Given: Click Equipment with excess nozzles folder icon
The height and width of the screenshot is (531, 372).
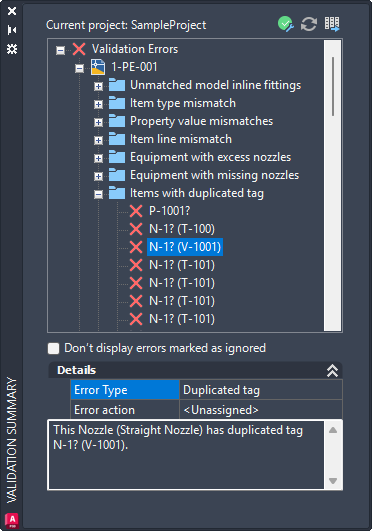Looking at the screenshot, I should [x=117, y=157].
